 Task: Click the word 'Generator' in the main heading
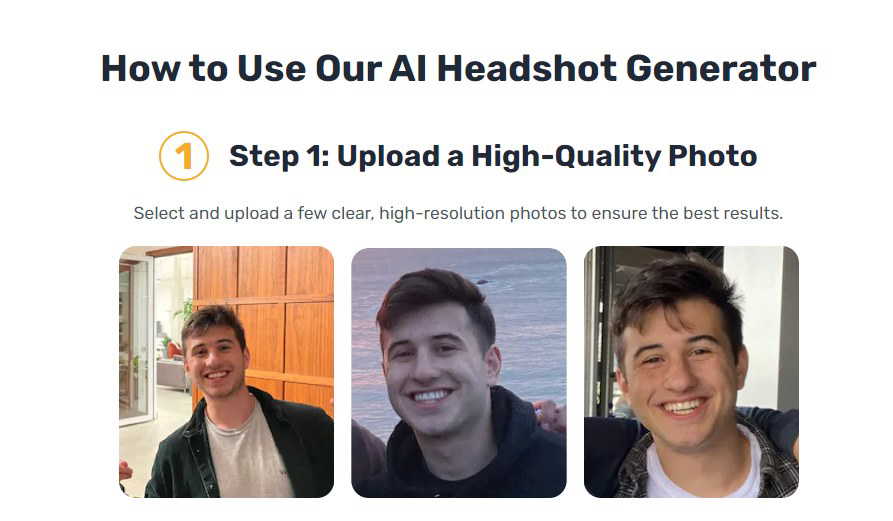tap(721, 69)
